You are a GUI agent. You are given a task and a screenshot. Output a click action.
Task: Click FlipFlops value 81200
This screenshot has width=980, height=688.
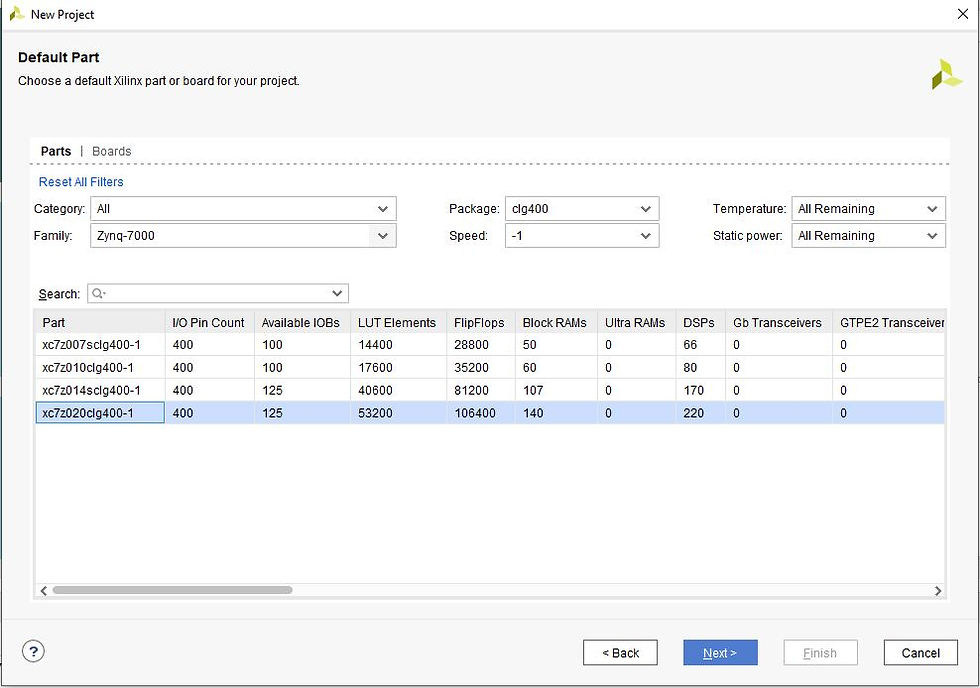(471, 391)
